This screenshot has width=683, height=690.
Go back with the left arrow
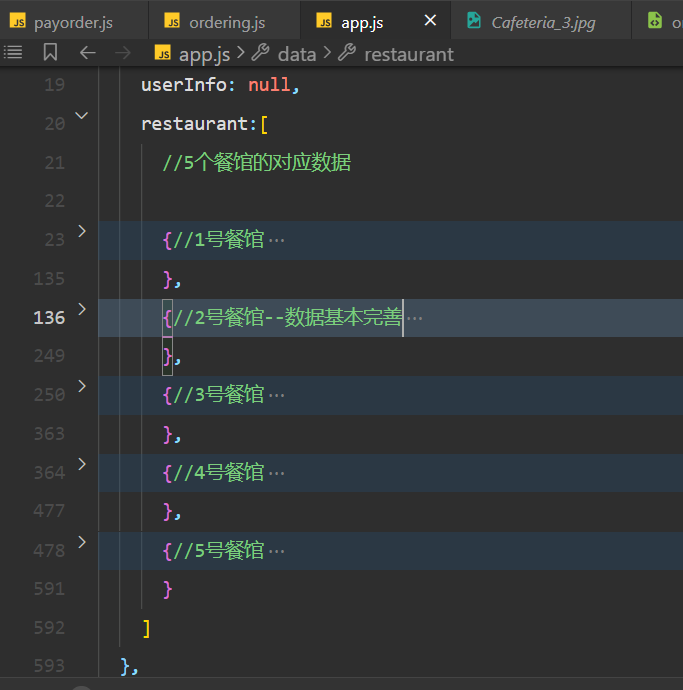point(88,53)
